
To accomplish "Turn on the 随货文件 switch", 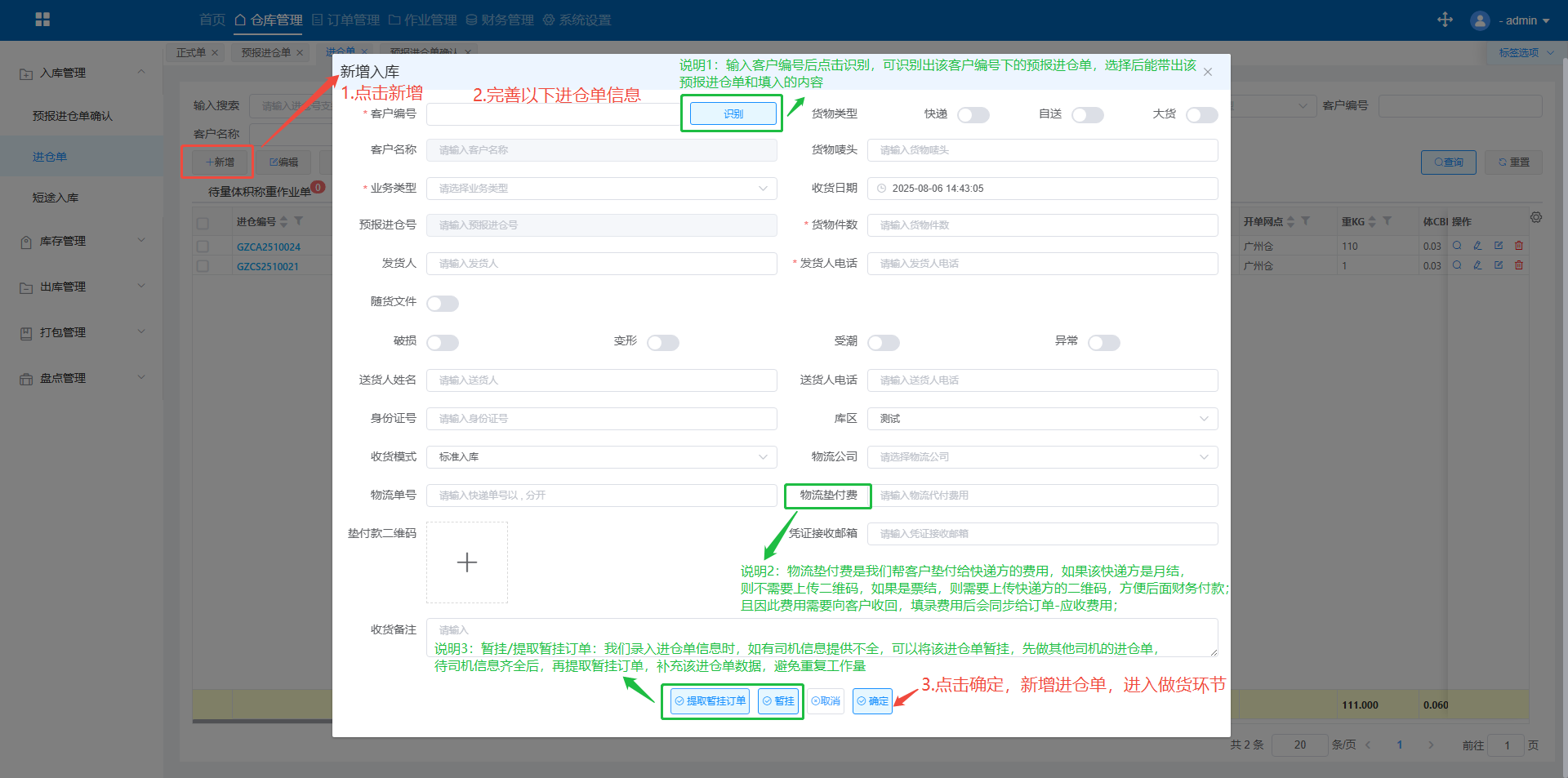I will tap(443, 304).
